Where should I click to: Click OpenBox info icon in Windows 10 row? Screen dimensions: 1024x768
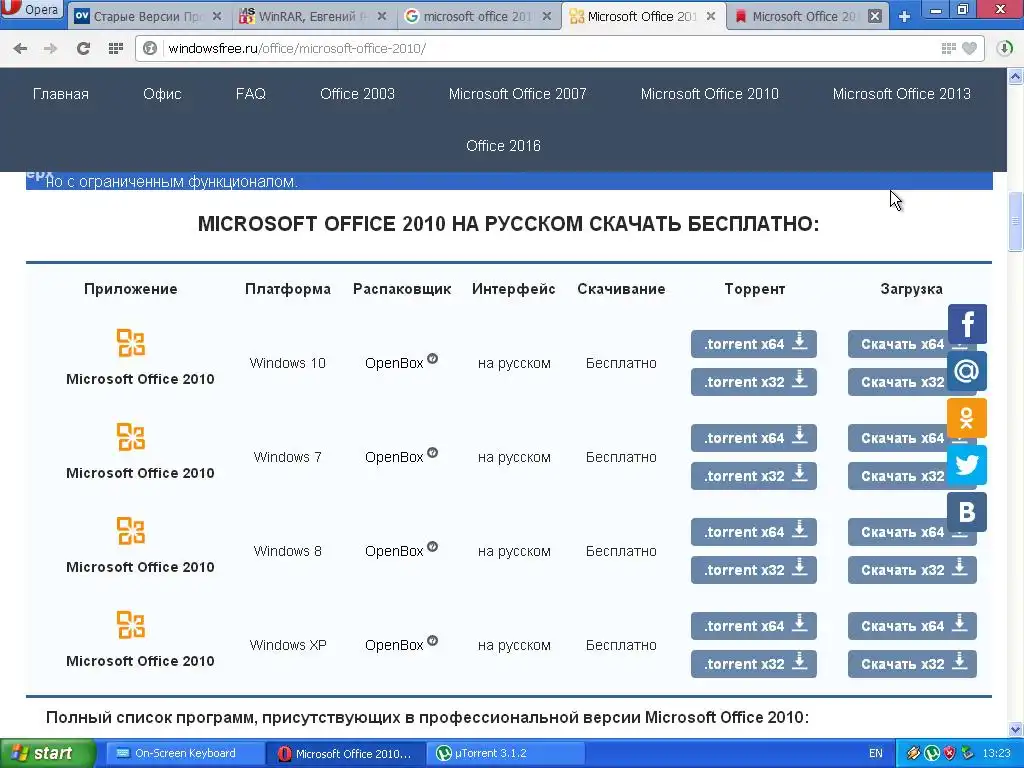pyautogui.click(x=432, y=359)
